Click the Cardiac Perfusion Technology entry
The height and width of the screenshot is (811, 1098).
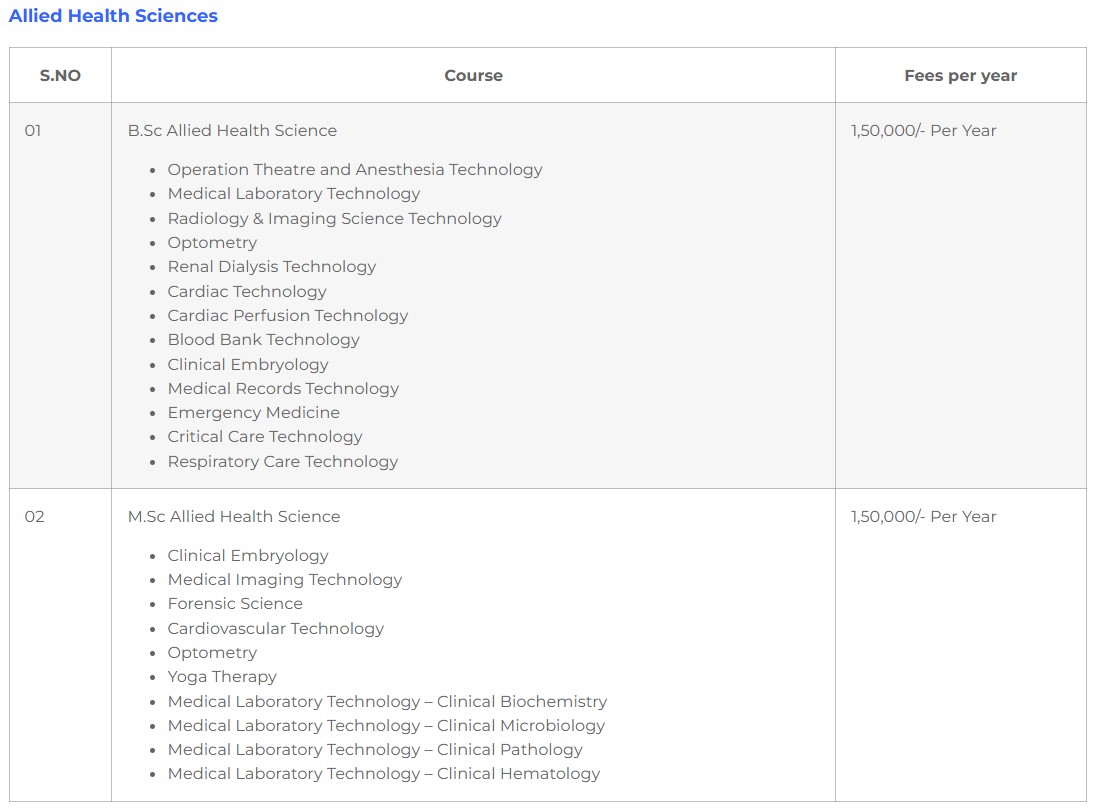point(288,315)
